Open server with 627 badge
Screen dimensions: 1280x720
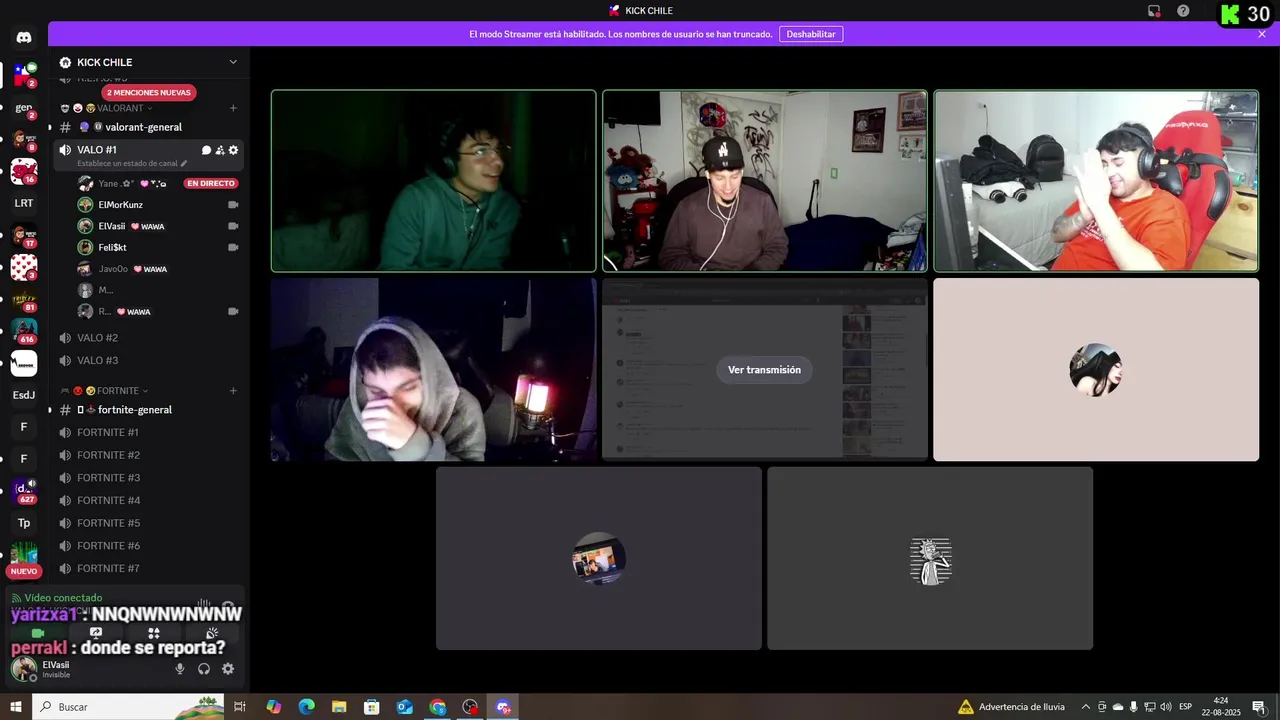[x=24, y=491]
